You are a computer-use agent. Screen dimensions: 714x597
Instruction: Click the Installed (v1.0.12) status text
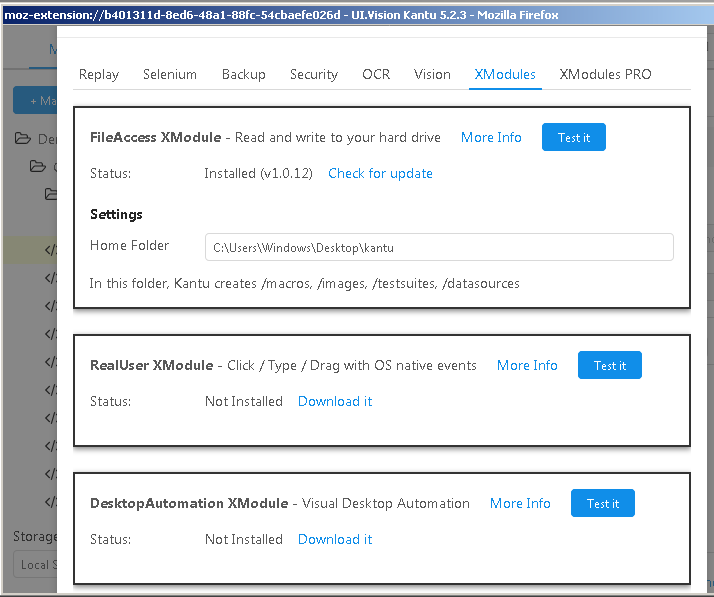pos(258,173)
